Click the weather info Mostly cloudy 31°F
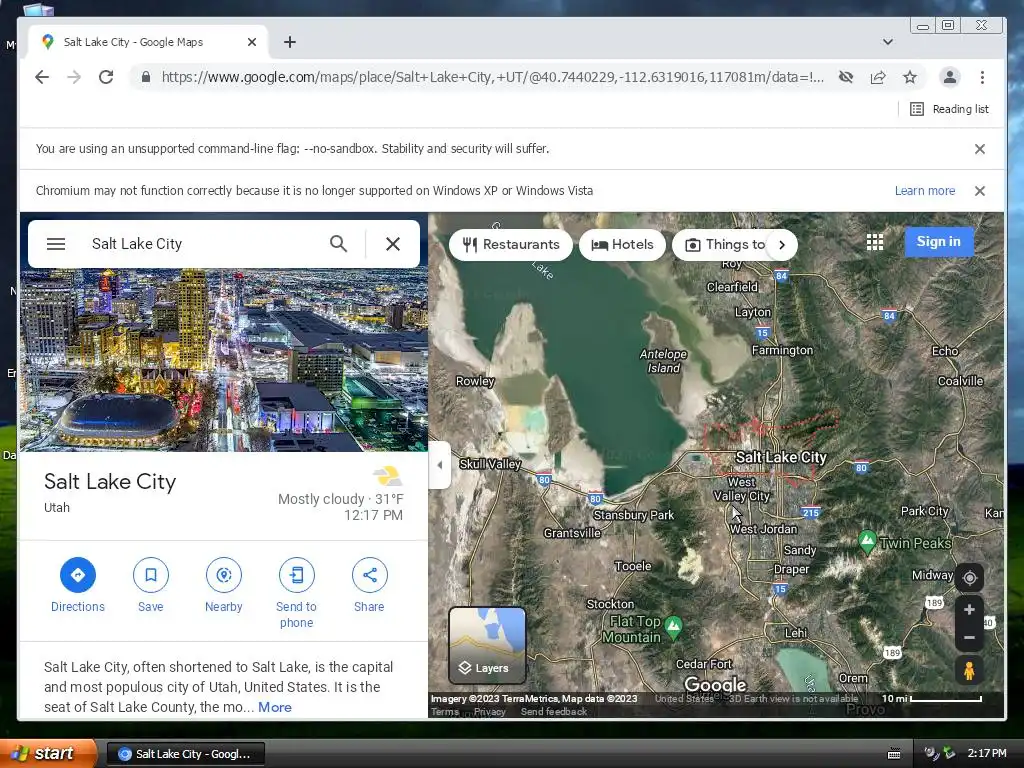The width and height of the screenshot is (1024, 768). click(x=340, y=500)
